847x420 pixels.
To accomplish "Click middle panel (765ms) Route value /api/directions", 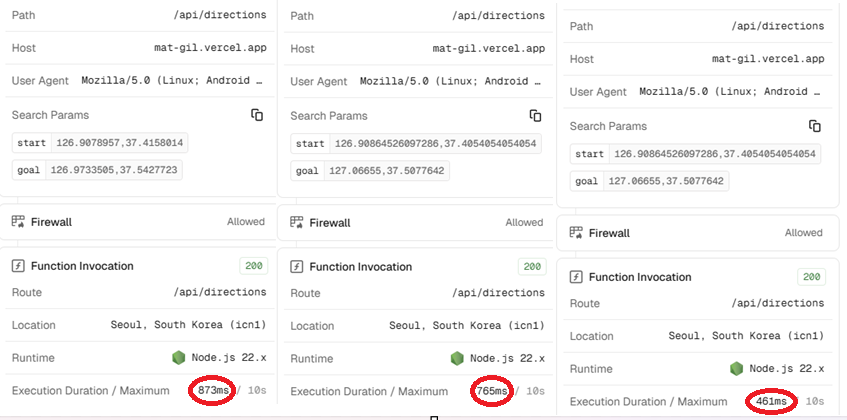I will click(498, 293).
